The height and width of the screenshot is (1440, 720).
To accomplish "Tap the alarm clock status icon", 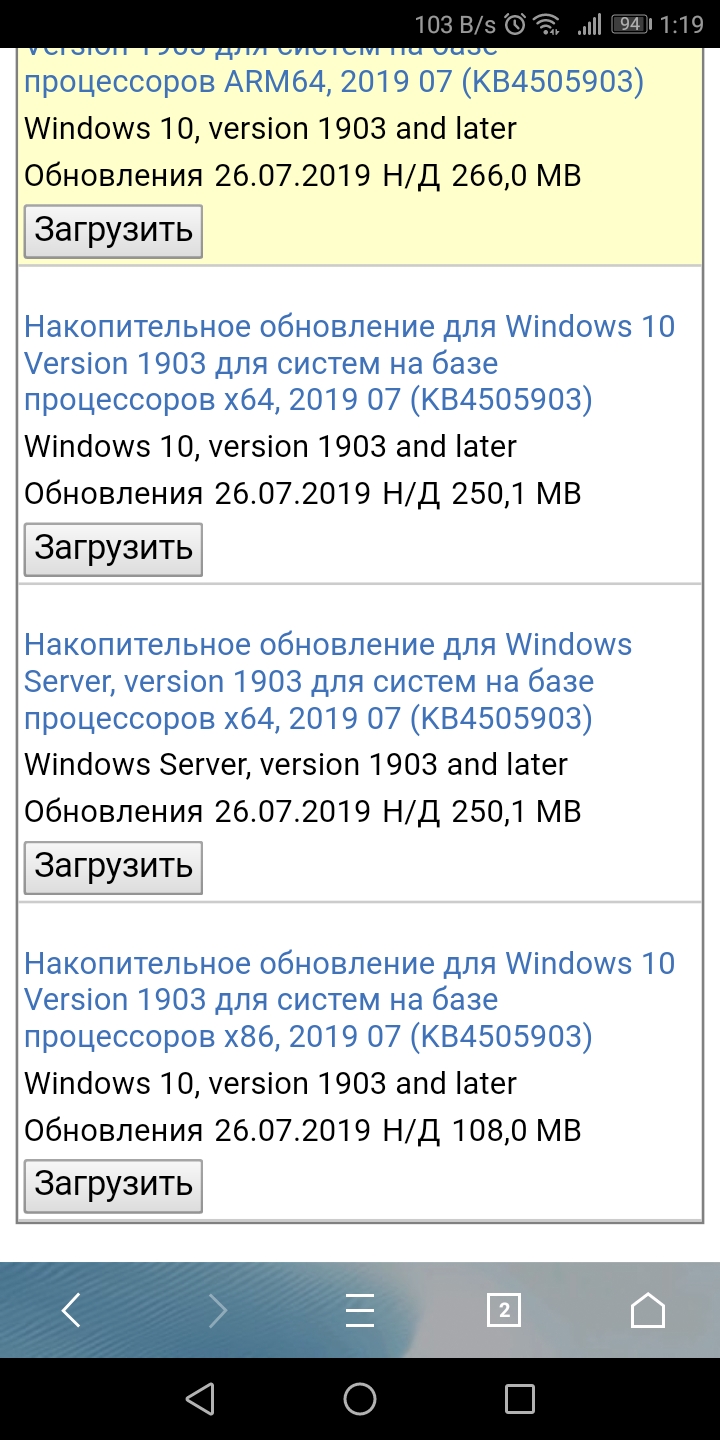I will tap(515, 24).
